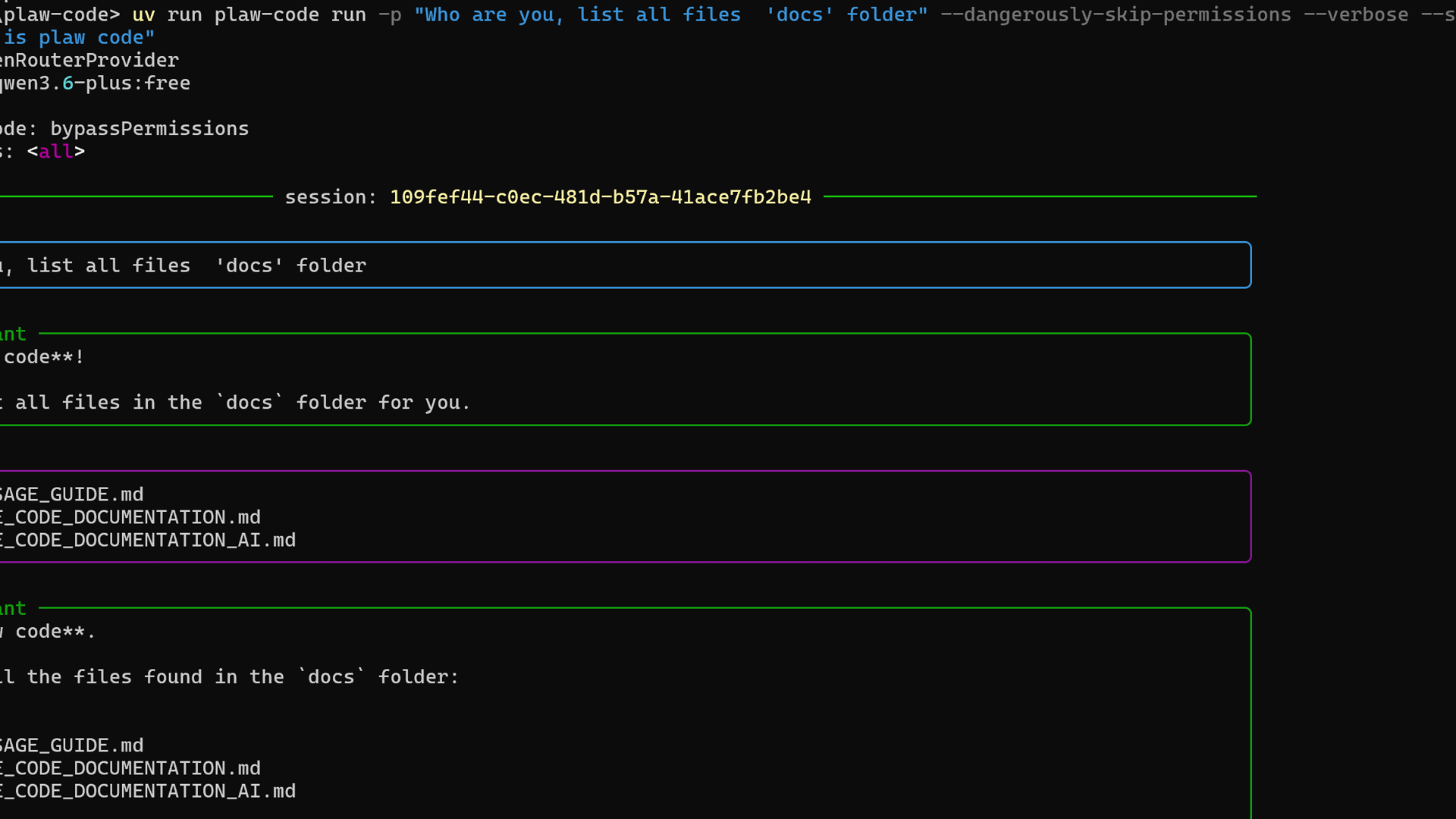This screenshot has width=1456, height=819.
Task: Click the 'session:' label text
Action: 330,197
